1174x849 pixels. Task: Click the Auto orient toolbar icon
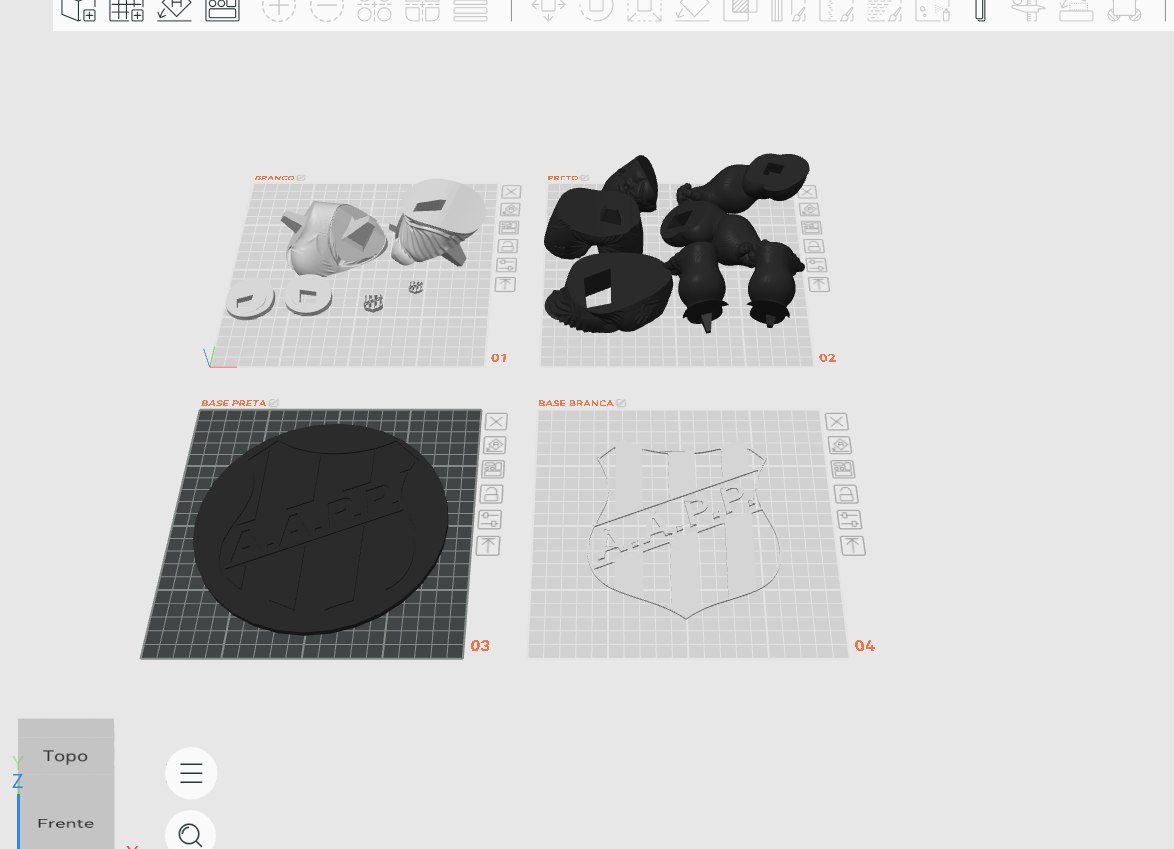[174, 10]
